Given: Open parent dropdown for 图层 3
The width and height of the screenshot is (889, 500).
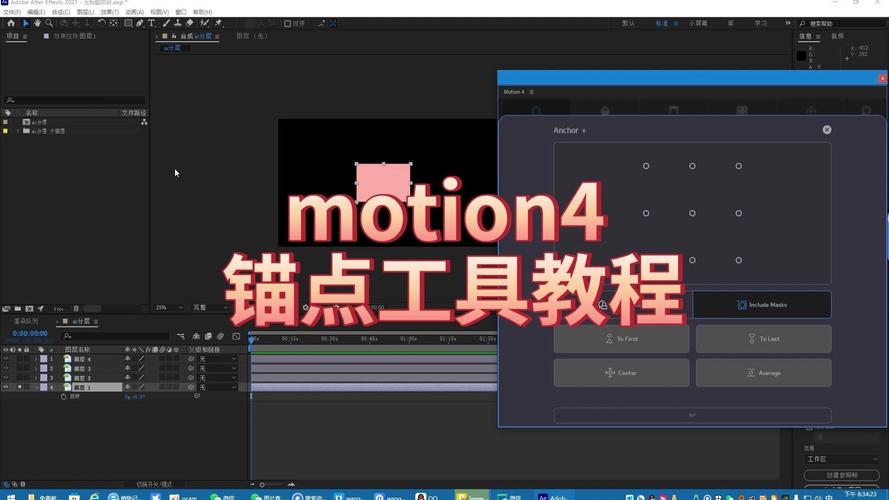Looking at the screenshot, I should [217, 368].
